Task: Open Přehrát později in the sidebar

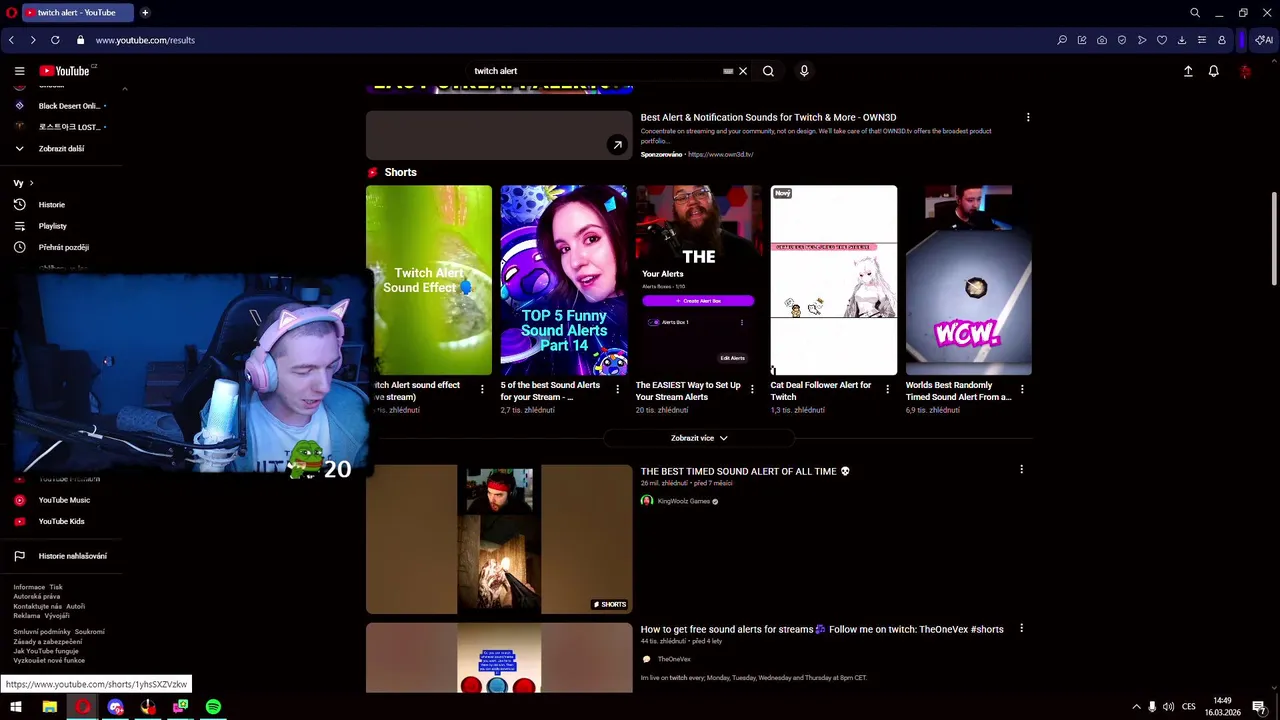Action: tap(62, 247)
